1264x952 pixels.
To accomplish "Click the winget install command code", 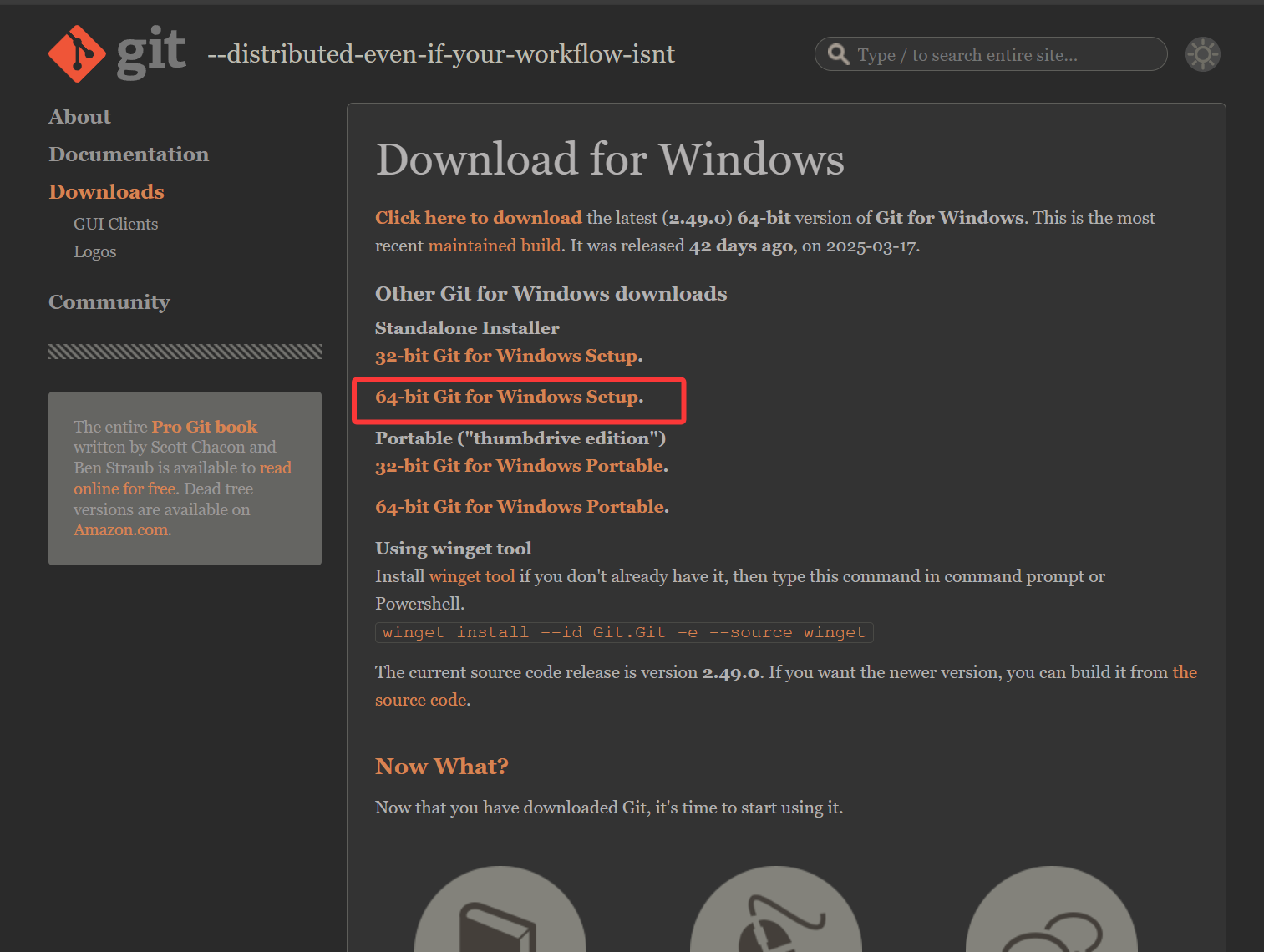I will click(624, 632).
